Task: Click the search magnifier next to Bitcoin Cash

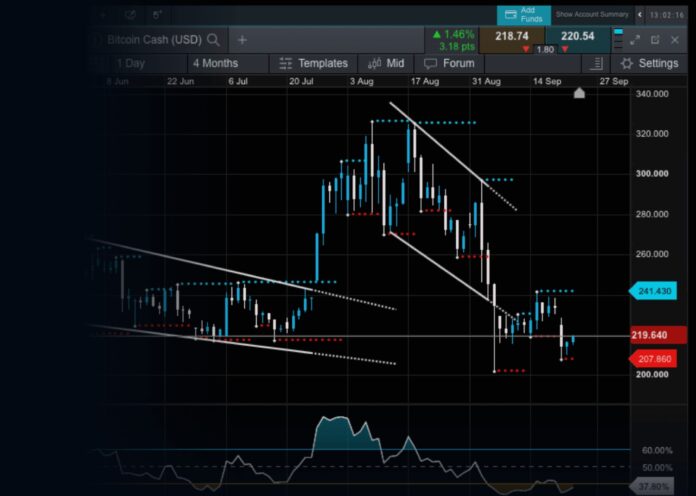Action: click(214, 40)
